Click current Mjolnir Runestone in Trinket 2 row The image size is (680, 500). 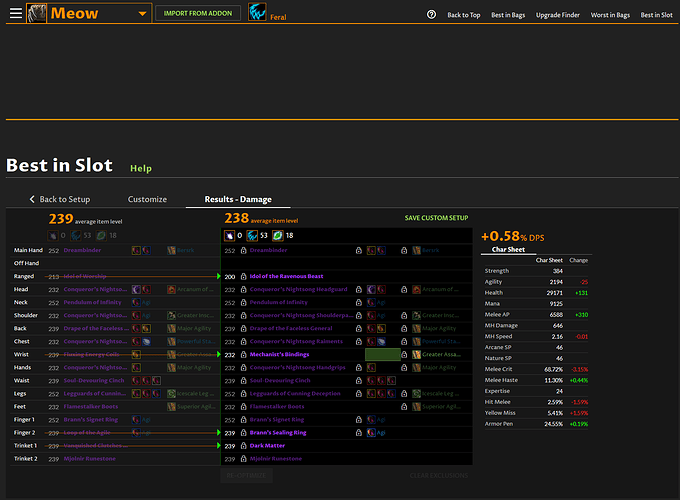(89, 458)
